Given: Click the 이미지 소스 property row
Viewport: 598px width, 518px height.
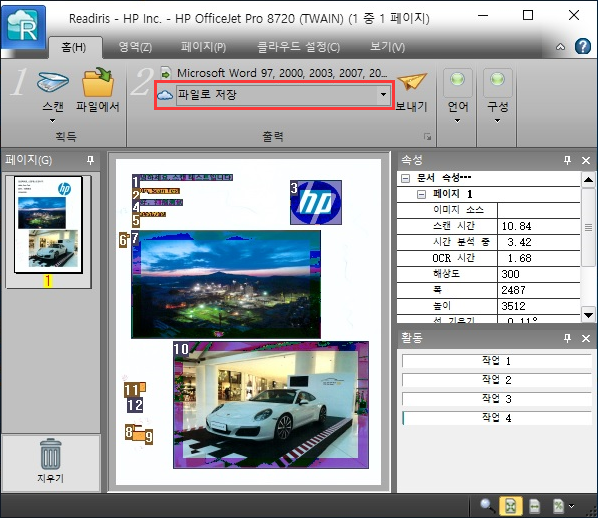Looking at the screenshot, I should 488,210.
